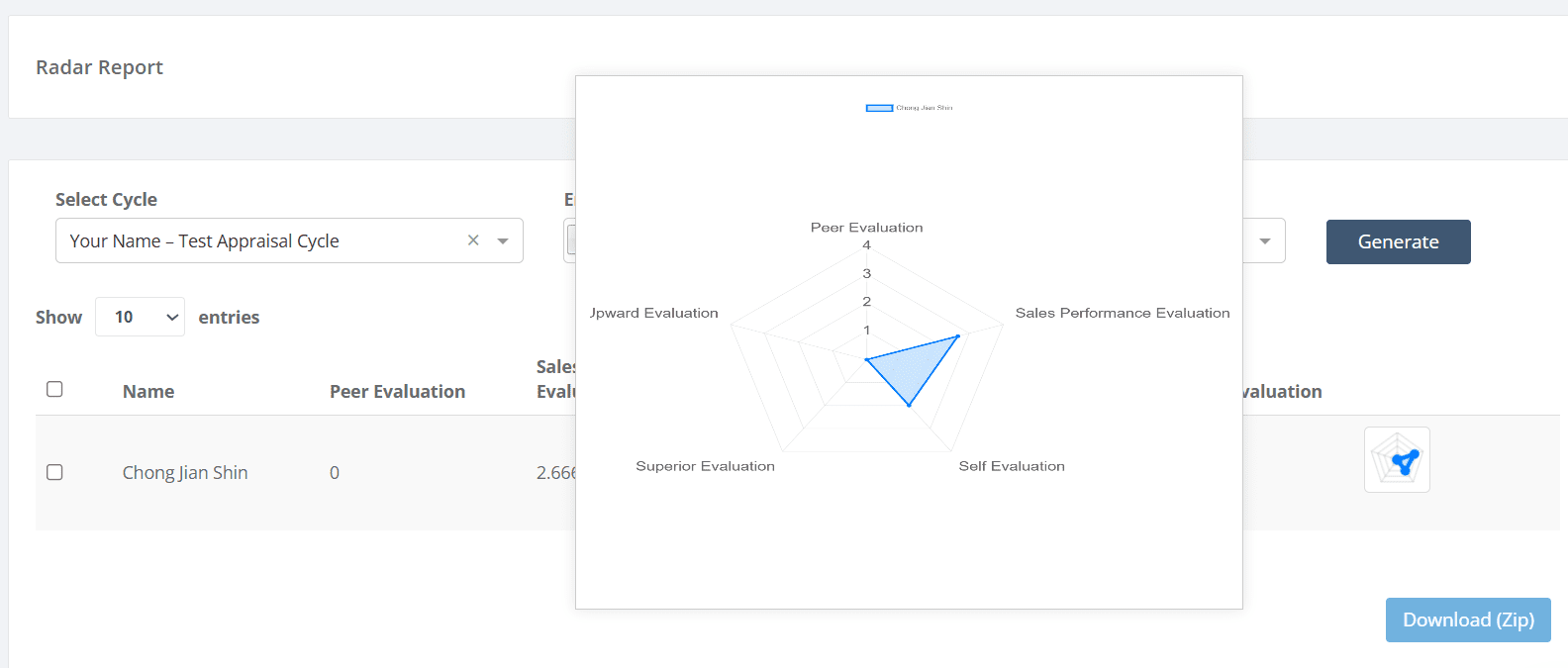Open the dropdown beside Generate button
1568x668 pixels.
[x=1264, y=241]
